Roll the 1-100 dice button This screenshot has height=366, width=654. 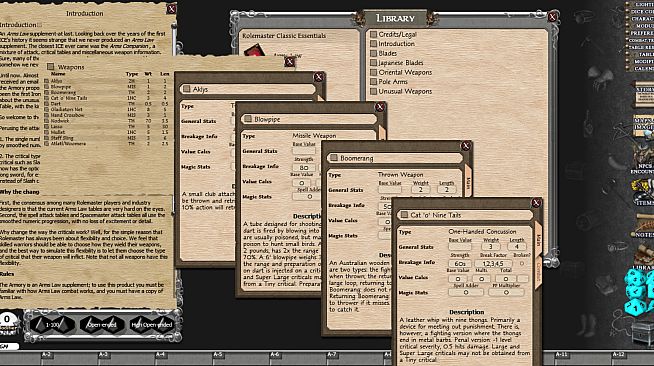tap(53, 325)
